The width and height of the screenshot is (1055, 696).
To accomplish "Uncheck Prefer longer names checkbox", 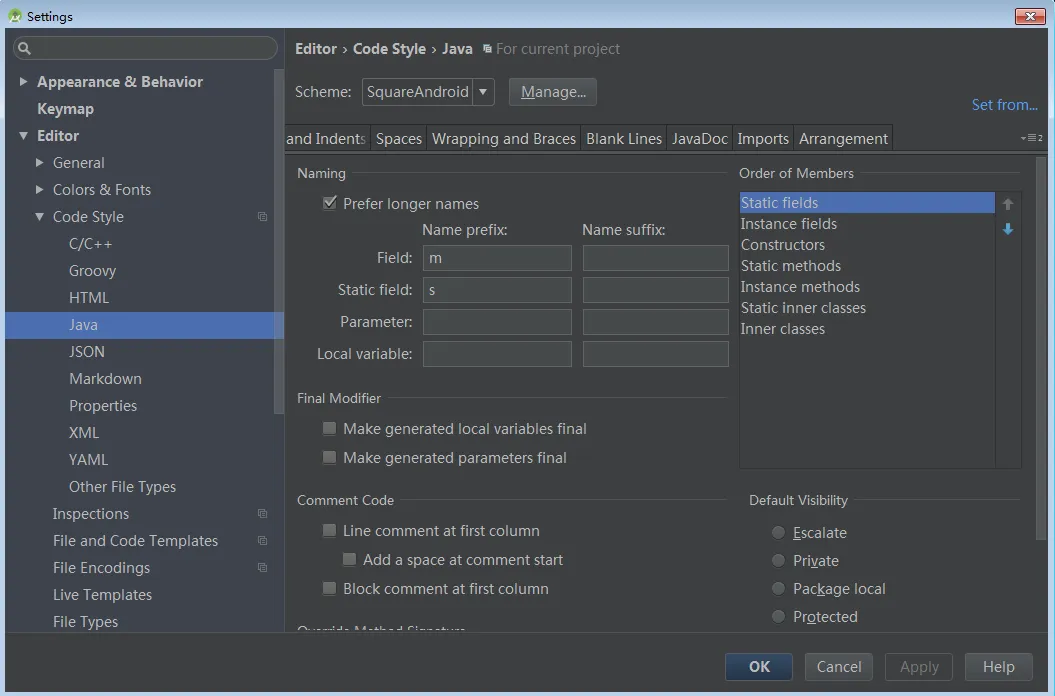I will pyautogui.click(x=330, y=203).
